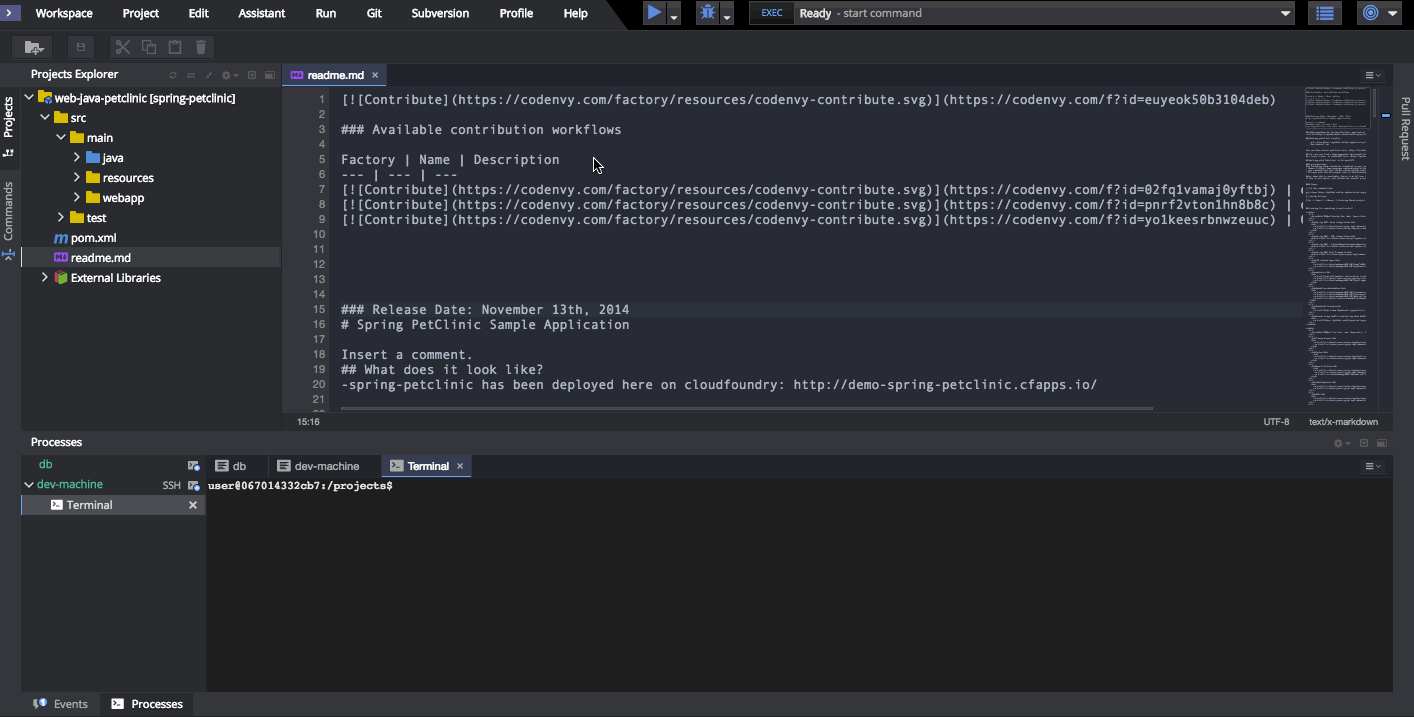Image resolution: width=1414 pixels, height=717 pixels.
Task: Open the Edit menu
Action: [x=199, y=13]
